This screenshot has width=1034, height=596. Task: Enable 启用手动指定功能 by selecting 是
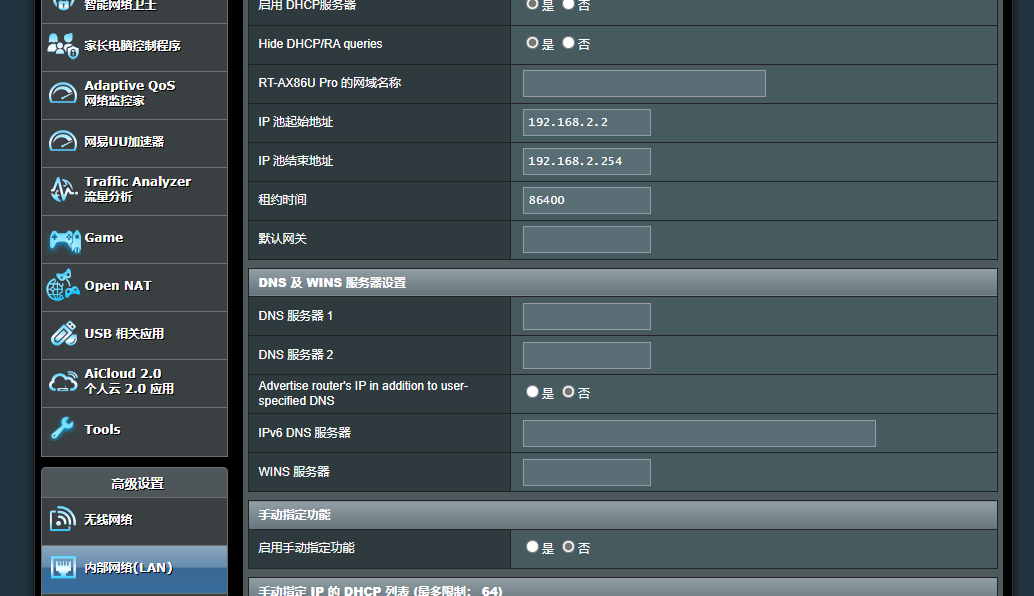pyautogui.click(x=533, y=547)
